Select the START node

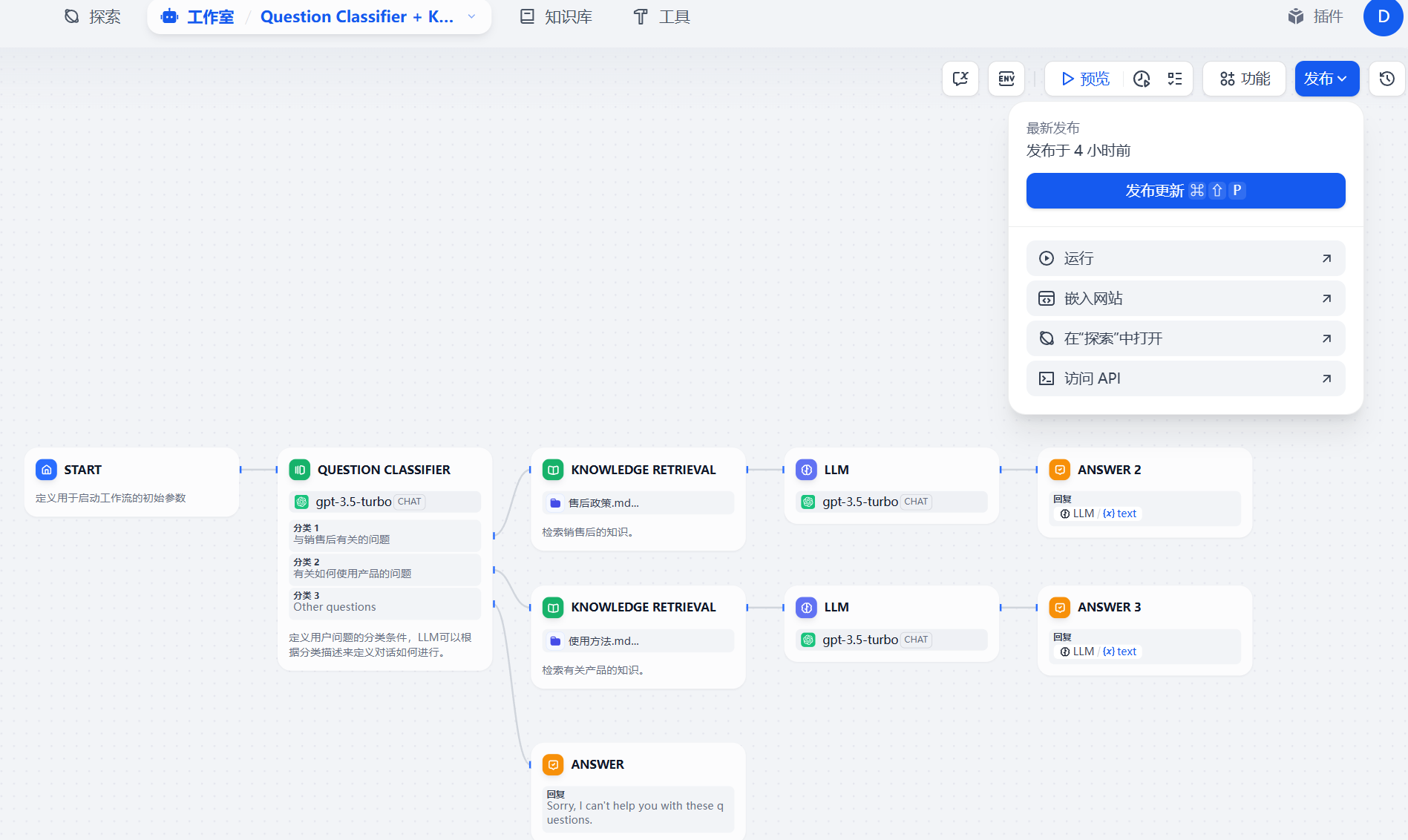click(x=132, y=482)
